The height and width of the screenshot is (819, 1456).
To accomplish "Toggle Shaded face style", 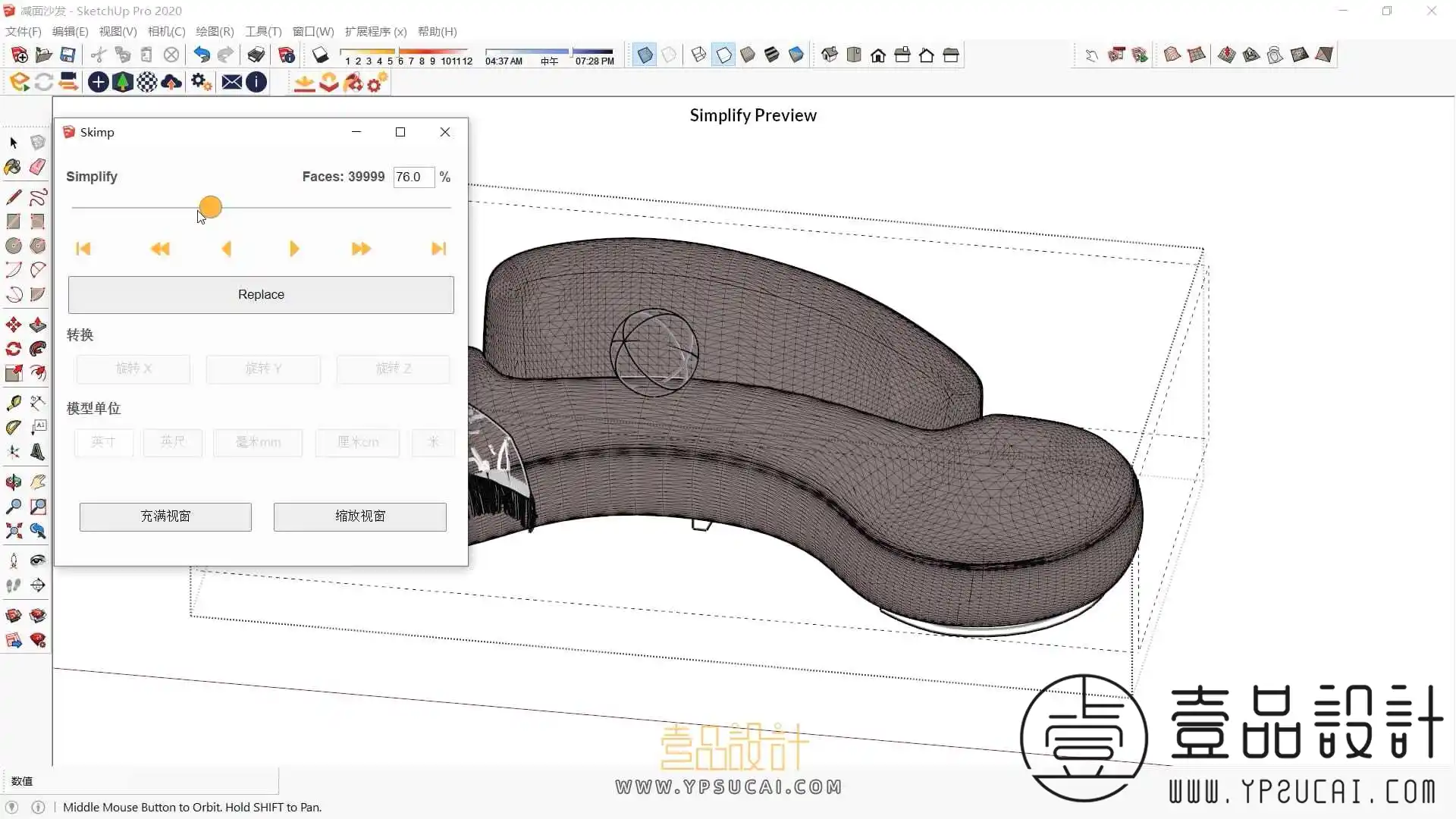I will point(748,55).
